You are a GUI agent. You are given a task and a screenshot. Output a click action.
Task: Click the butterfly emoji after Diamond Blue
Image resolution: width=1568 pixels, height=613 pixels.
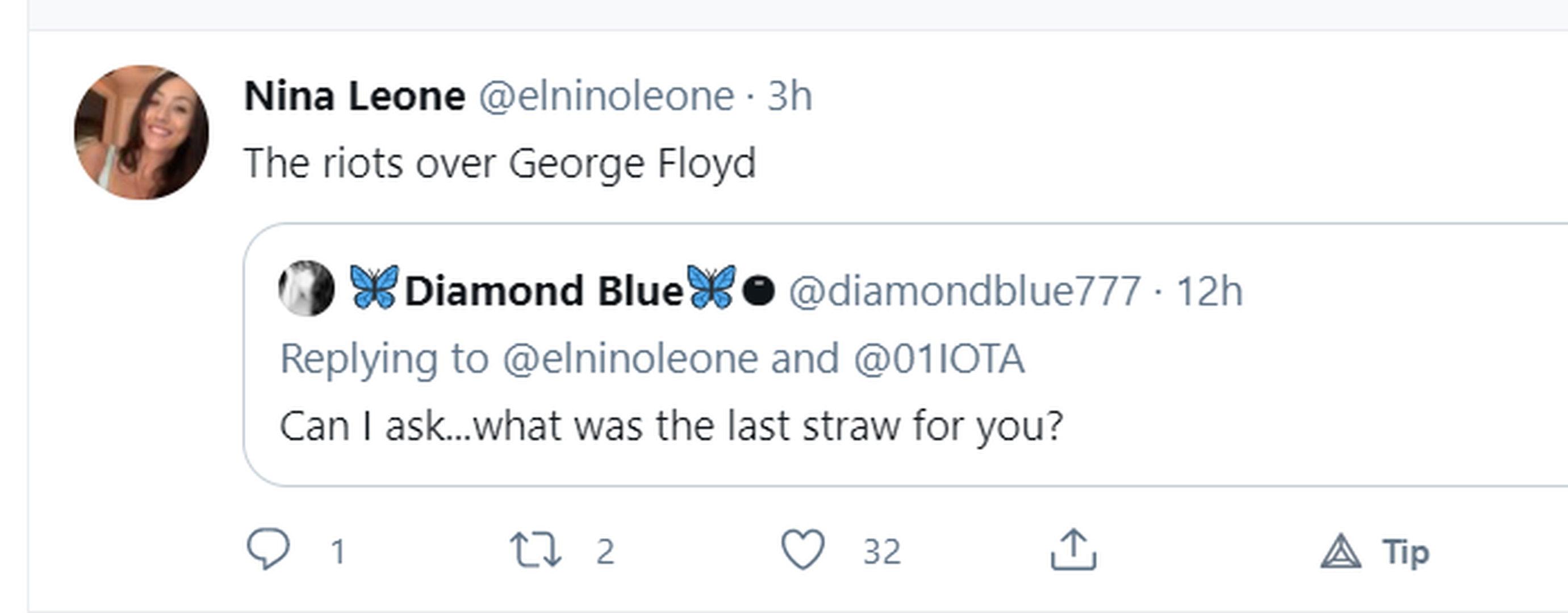click(710, 287)
